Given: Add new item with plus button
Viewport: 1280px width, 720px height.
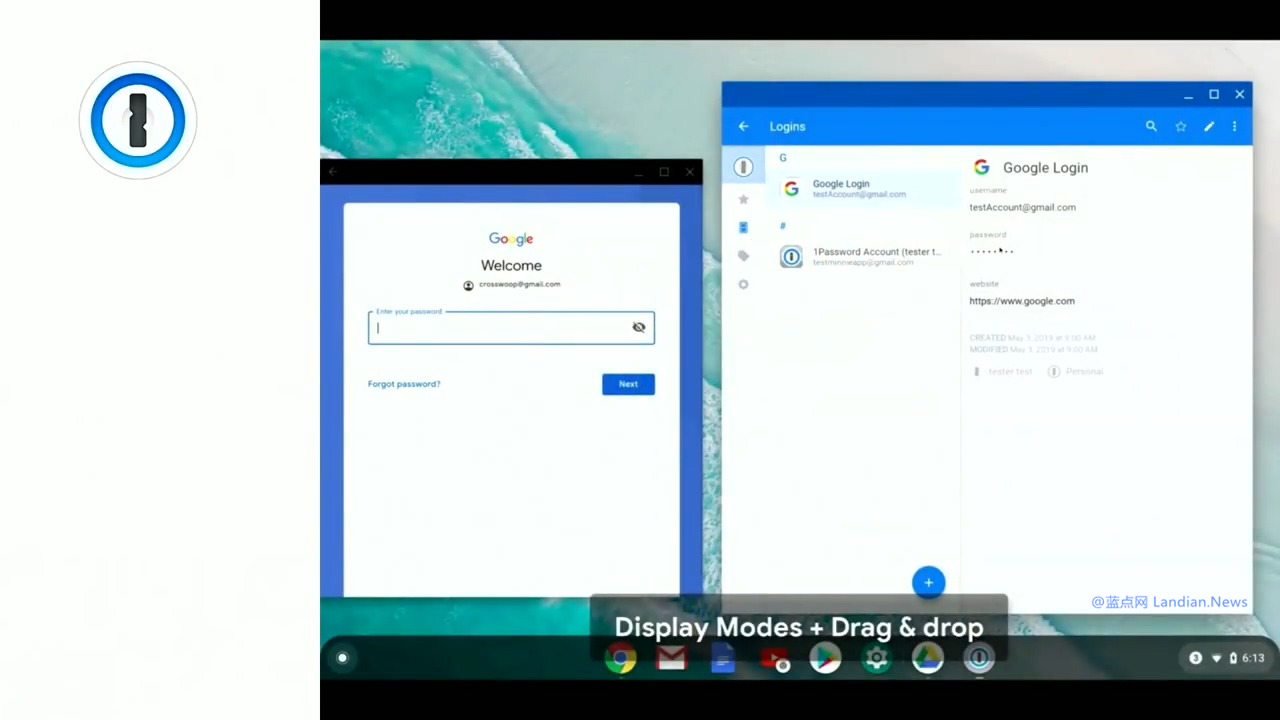Looking at the screenshot, I should point(928,582).
